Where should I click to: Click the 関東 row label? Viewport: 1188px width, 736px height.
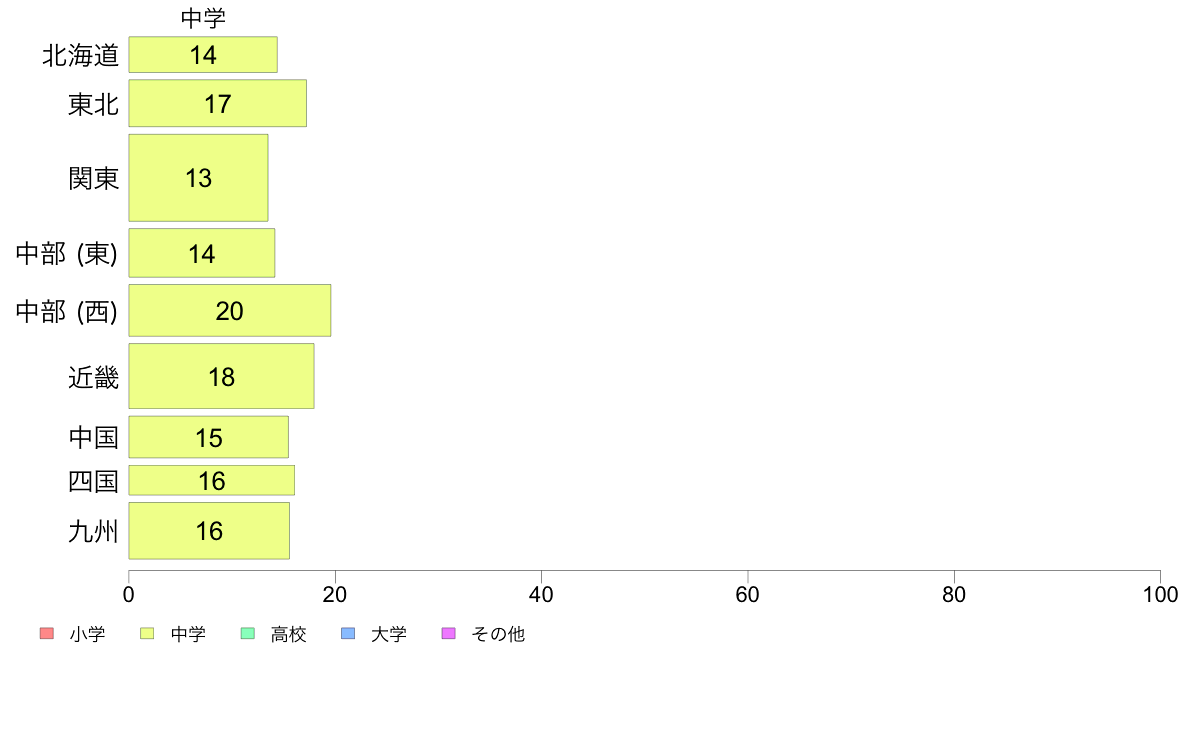click(x=94, y=179)
